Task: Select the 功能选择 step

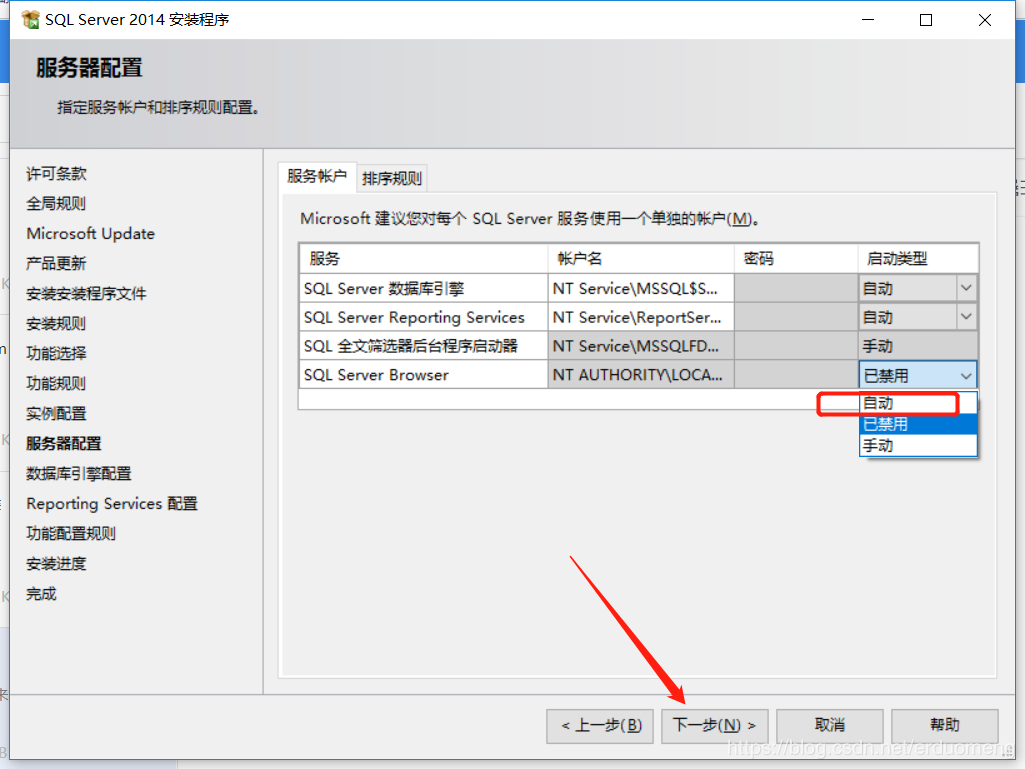Action: pos(56,354)
